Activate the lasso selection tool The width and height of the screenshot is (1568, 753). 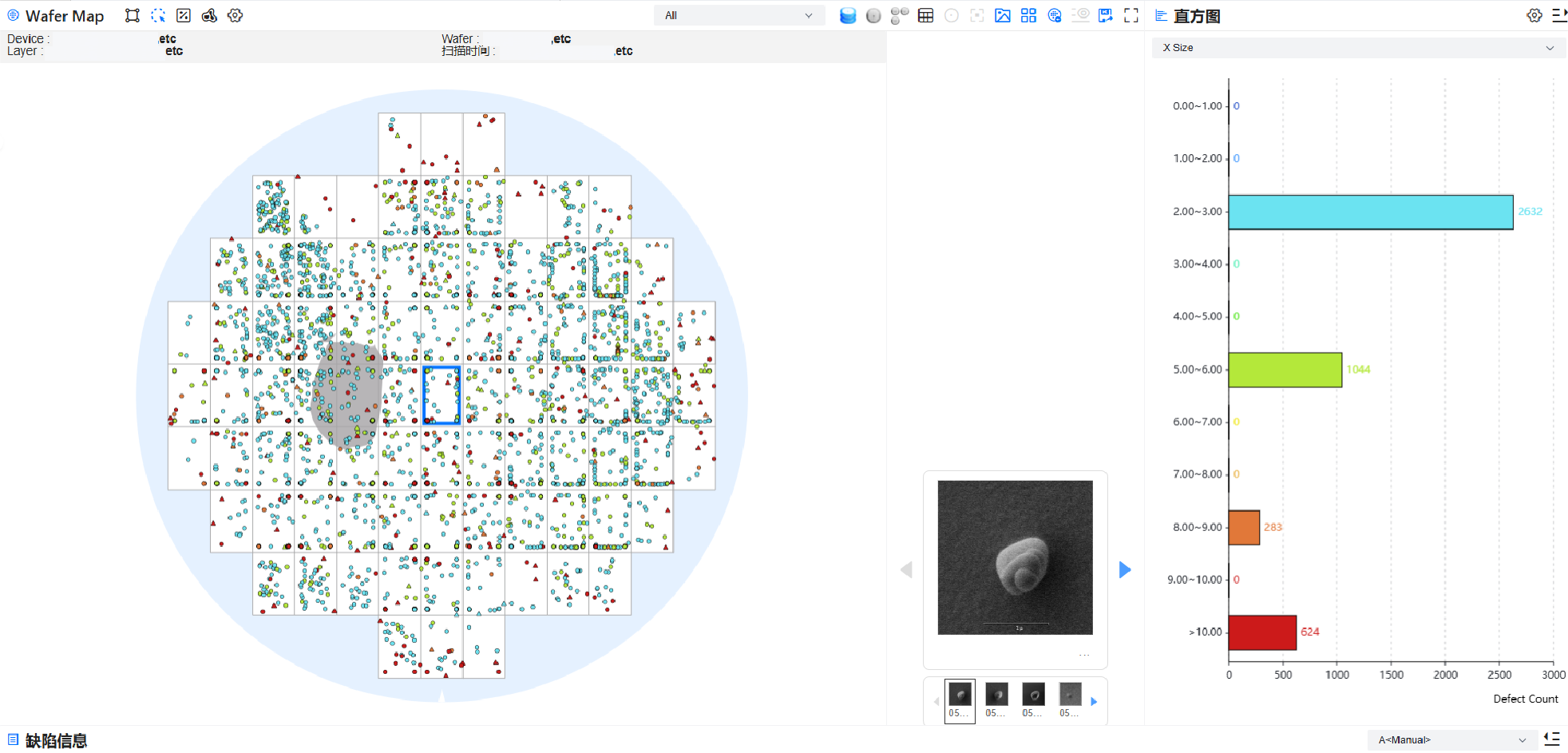click(158, 15)
